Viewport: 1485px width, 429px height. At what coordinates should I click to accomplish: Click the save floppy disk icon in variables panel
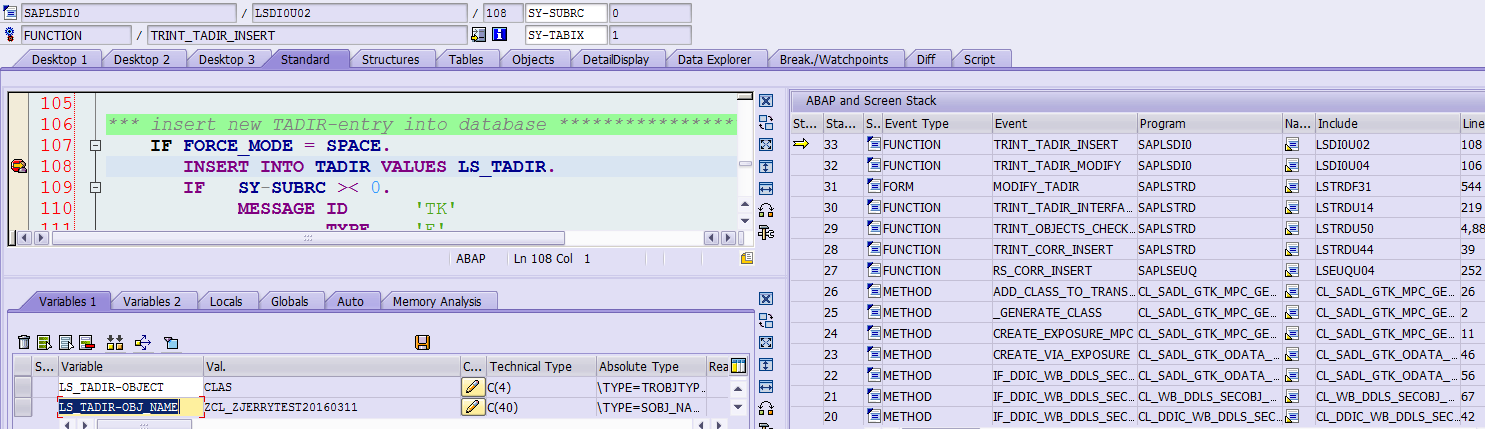(x=422, y=343)
